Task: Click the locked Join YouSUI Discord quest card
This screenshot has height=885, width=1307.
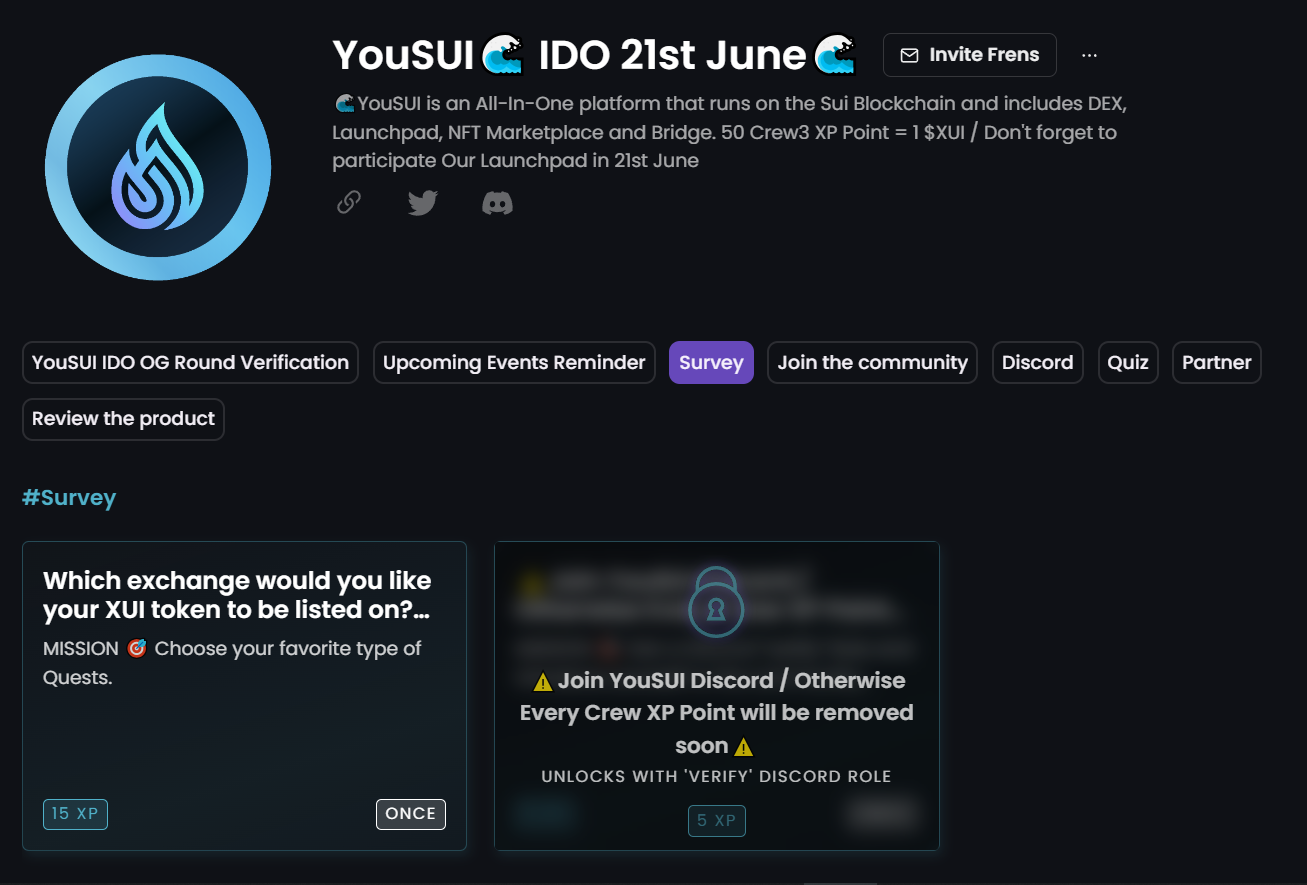Action: coord(717,696)
